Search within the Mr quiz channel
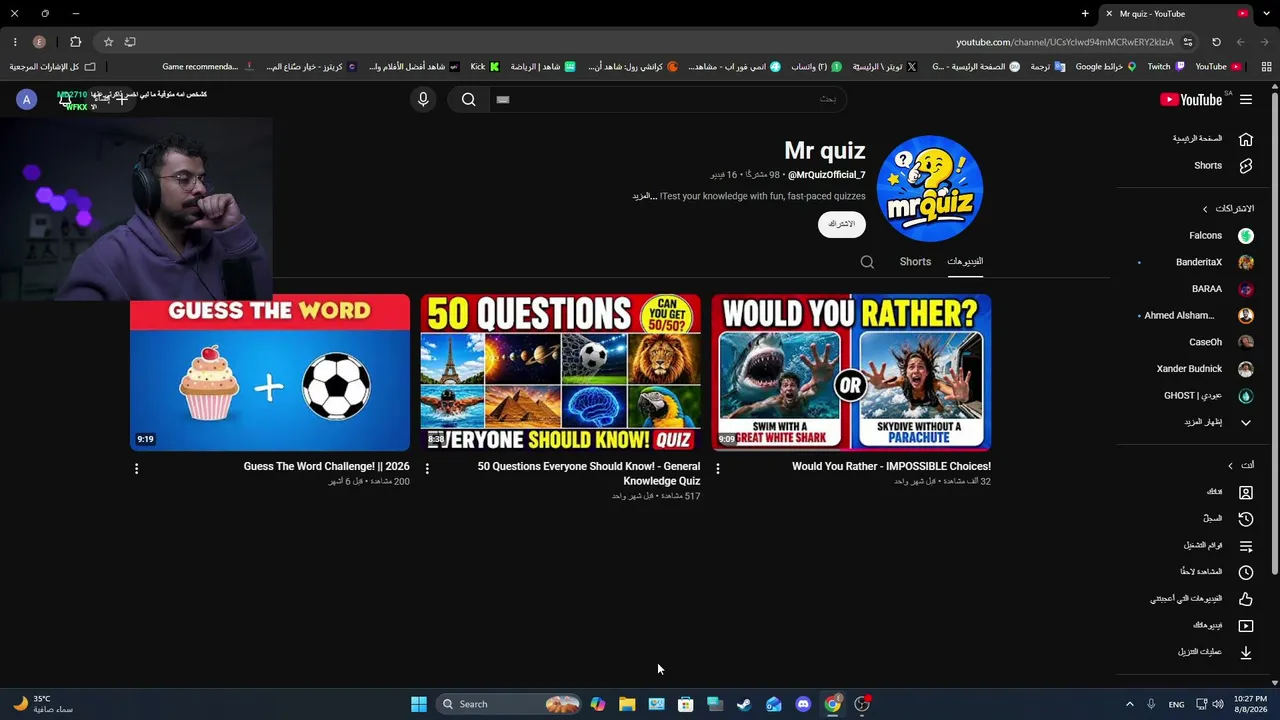The height and width of the screenshot is (720, 1280). pyautogui.click(x=867, y=262)
